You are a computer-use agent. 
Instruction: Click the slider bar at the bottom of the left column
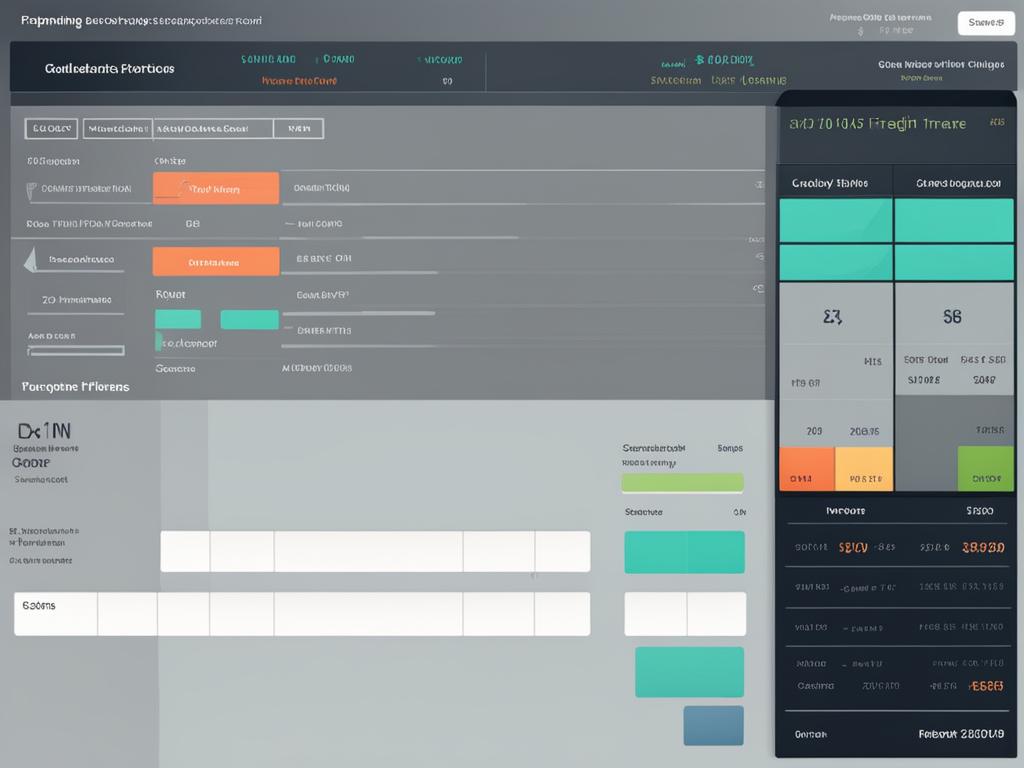click(x=76, y=351)
